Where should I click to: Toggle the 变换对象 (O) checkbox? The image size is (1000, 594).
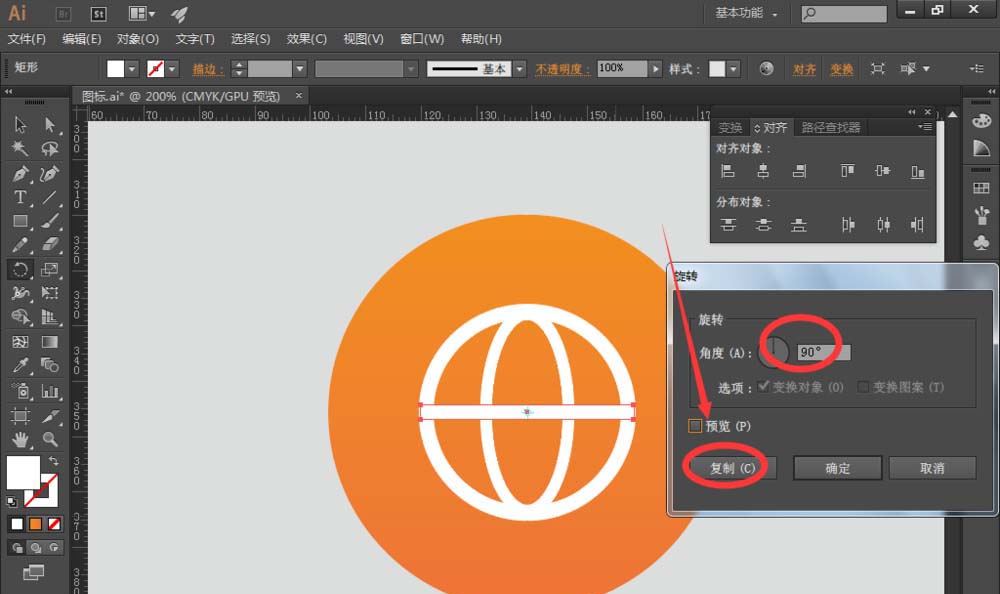[764, 387]
